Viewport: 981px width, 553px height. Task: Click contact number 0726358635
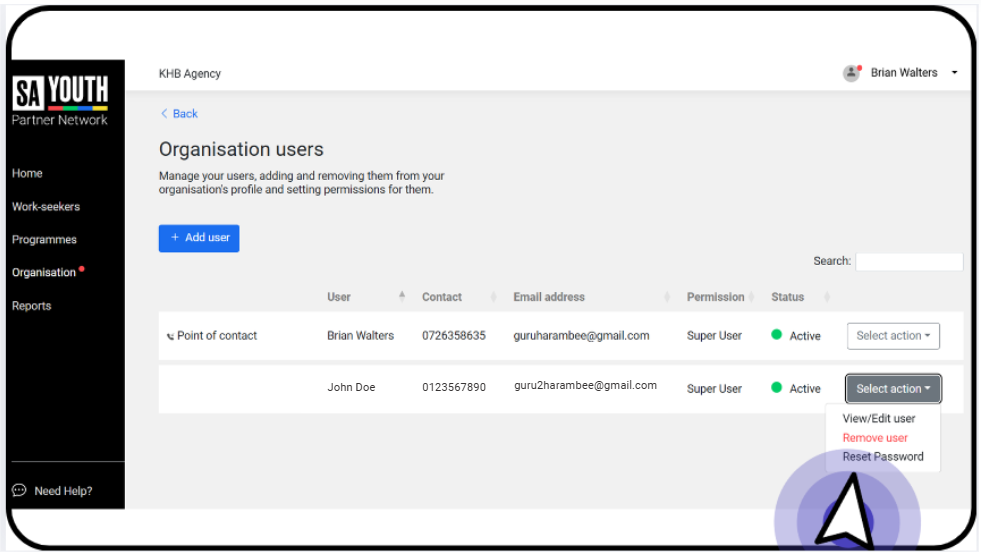pyautogui.click(x=454, y=335)
